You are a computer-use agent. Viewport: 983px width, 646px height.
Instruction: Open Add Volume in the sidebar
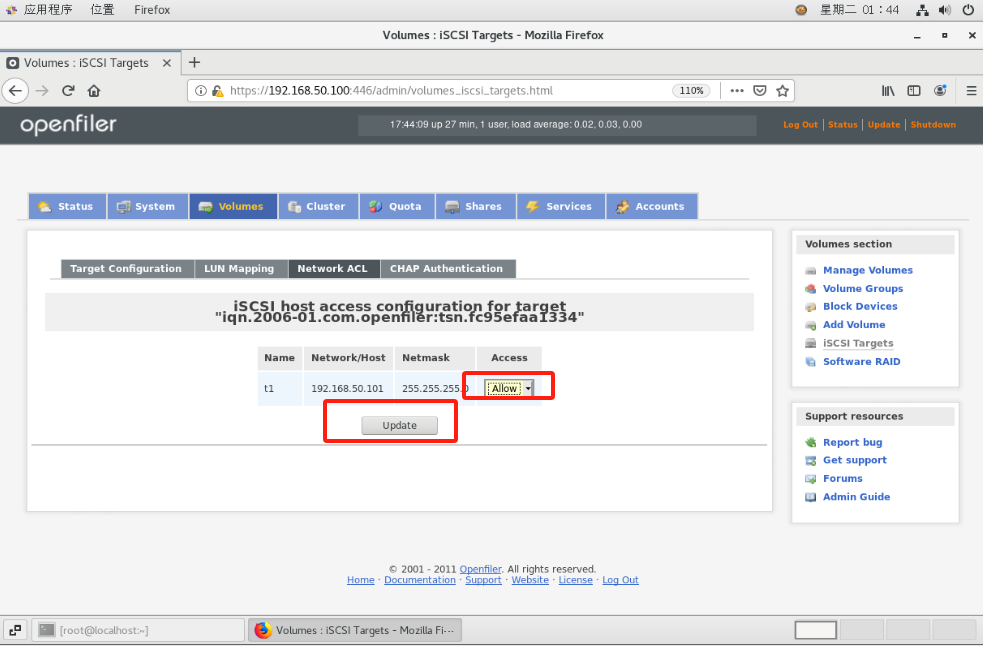[x=854, y=325]
